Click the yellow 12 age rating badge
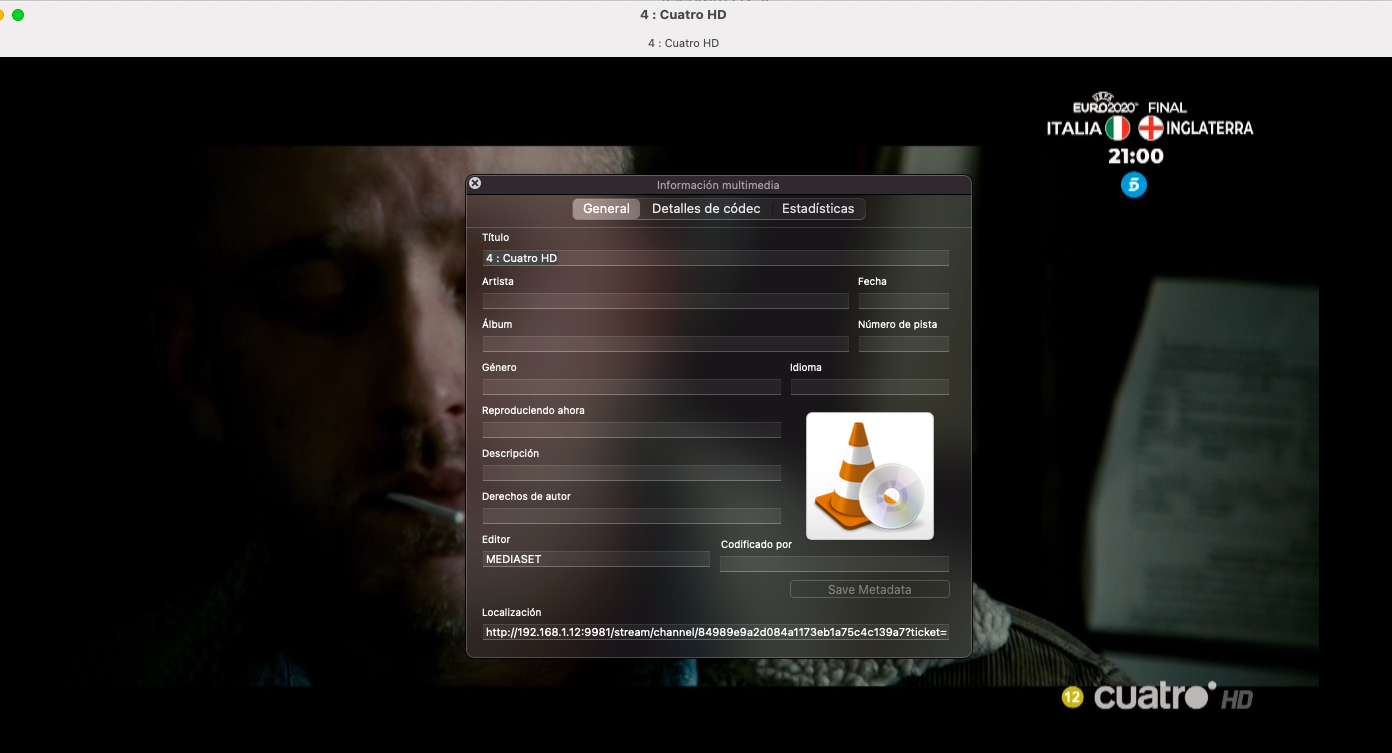Viewport: 1392px width, 753px height. click(1072, 697)
